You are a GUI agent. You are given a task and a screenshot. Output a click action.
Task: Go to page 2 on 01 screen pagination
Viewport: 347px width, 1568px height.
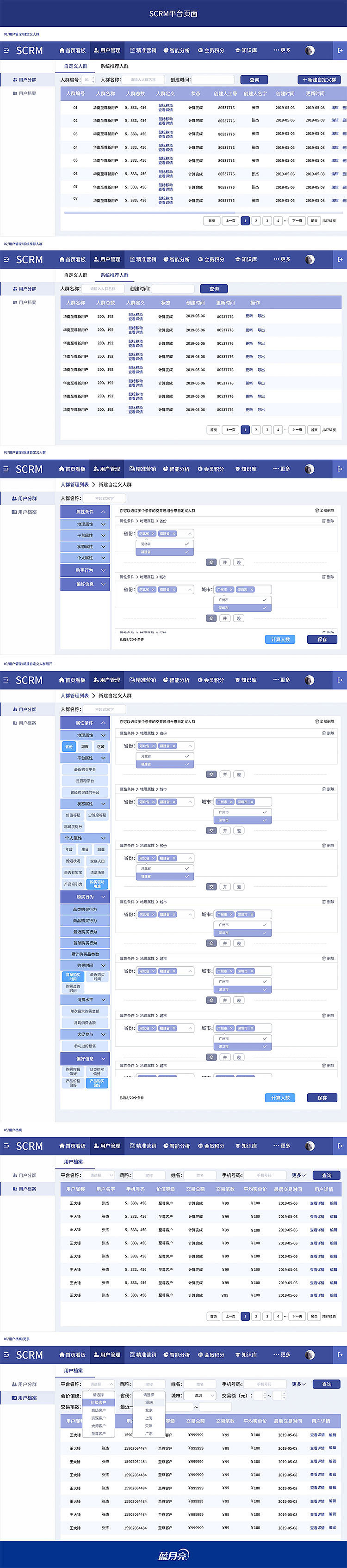tap(256, 221)
